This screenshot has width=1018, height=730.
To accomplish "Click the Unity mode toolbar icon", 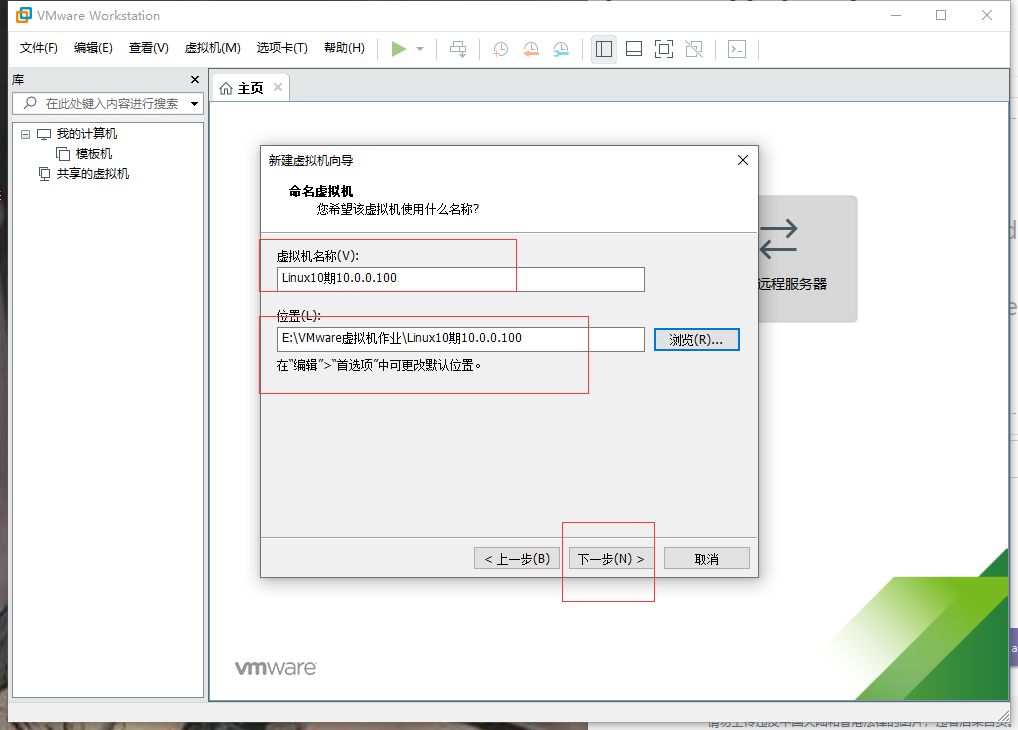I will [x=694, y=49].
